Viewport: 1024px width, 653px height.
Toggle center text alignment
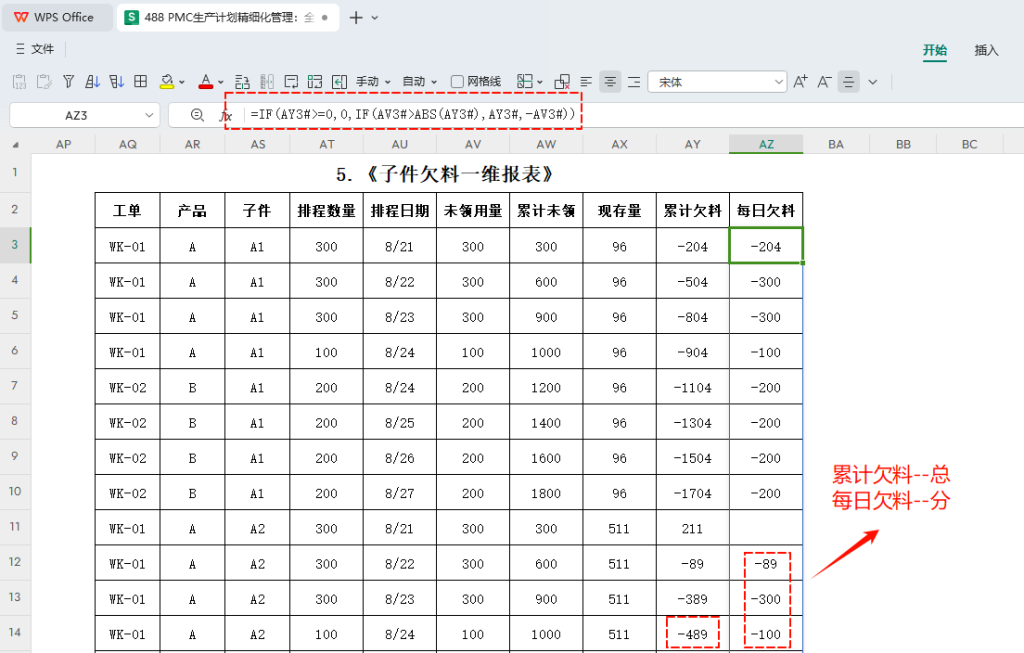point(610,82)
